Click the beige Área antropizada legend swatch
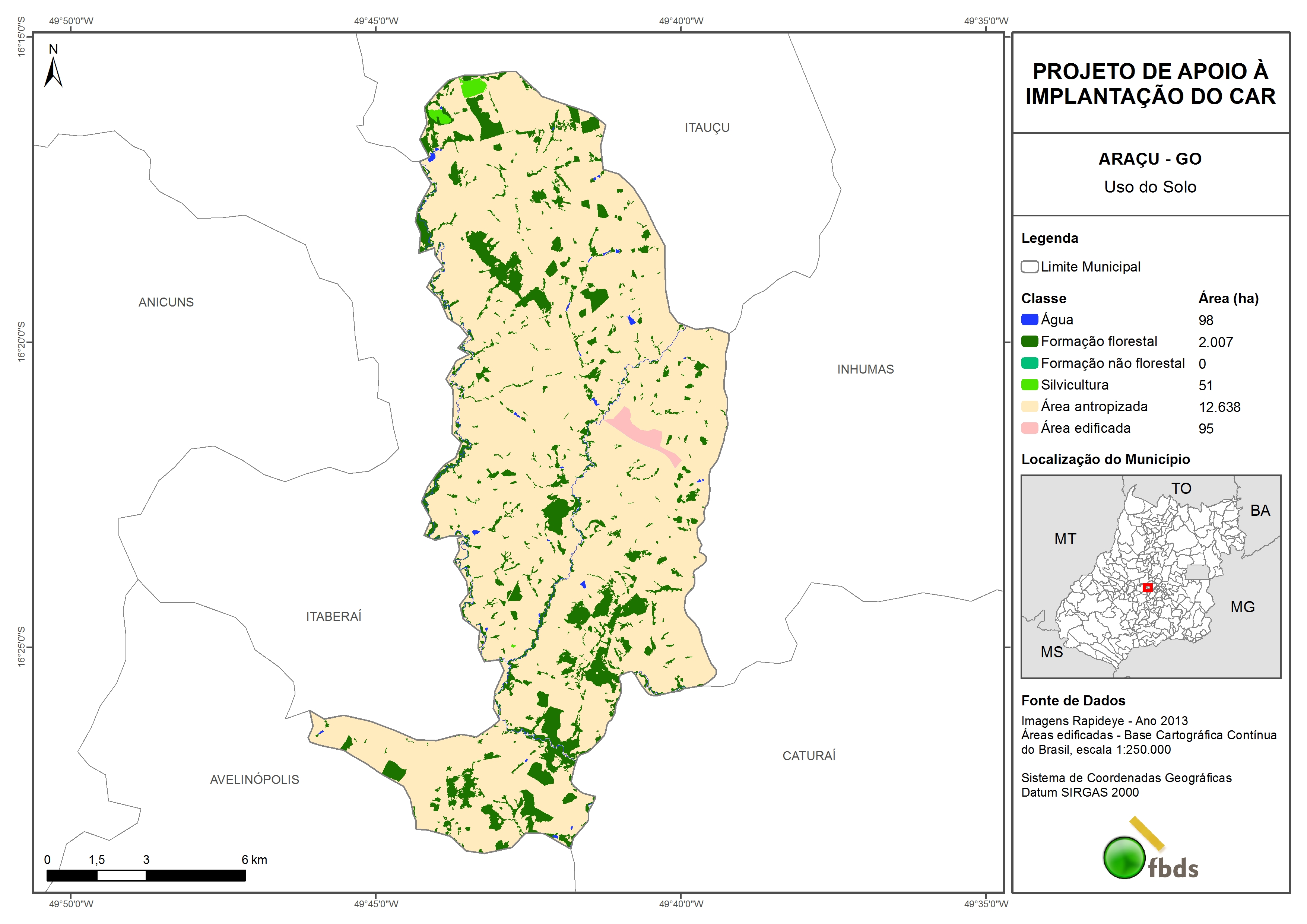1307x924 pixels. point(1029,406)
